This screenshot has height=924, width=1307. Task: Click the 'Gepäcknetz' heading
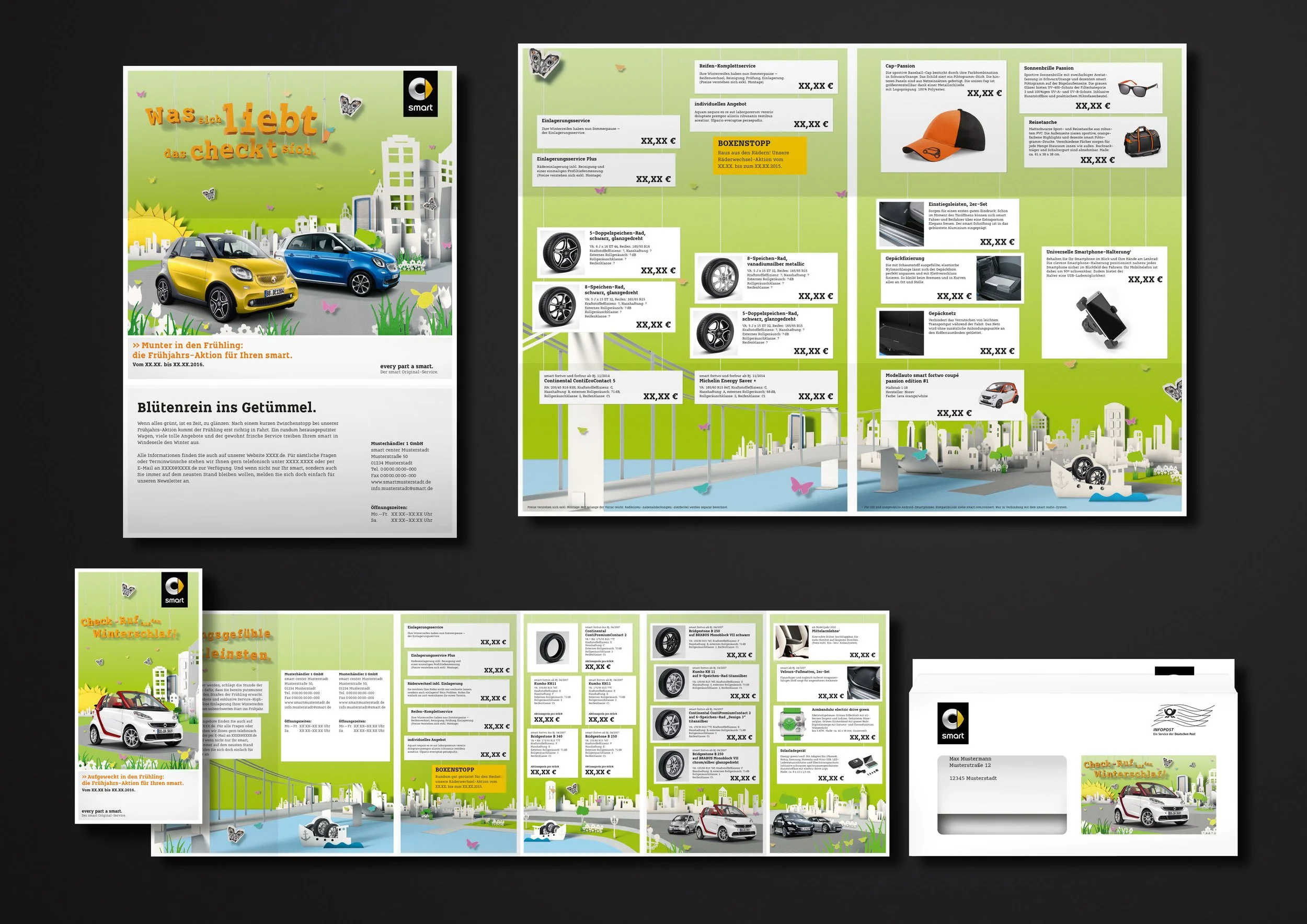coord(942,314)
